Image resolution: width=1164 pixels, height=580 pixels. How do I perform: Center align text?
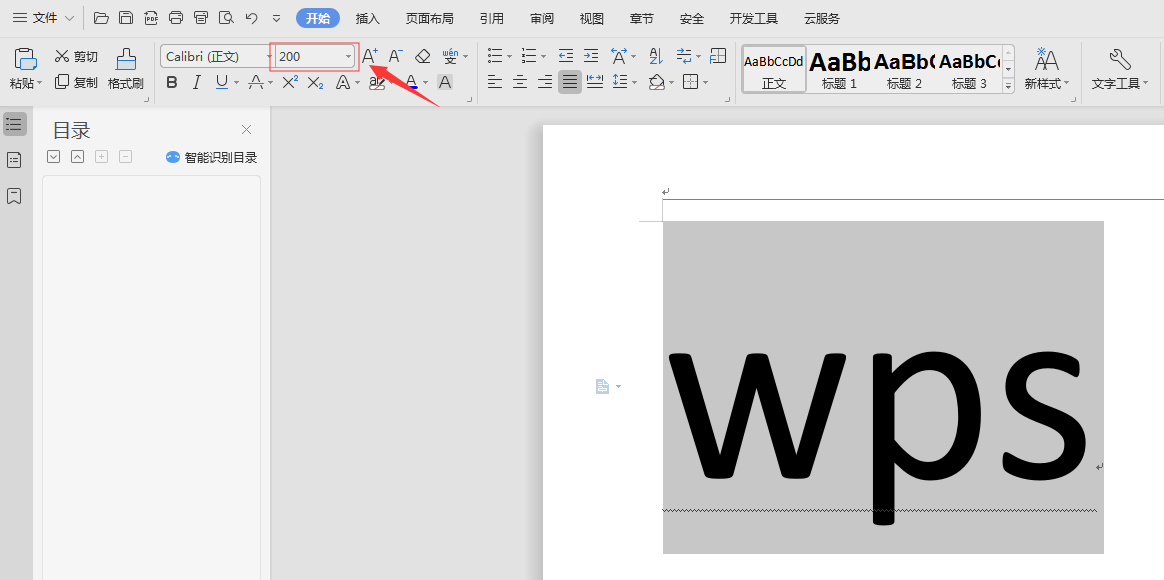(520, 82)
